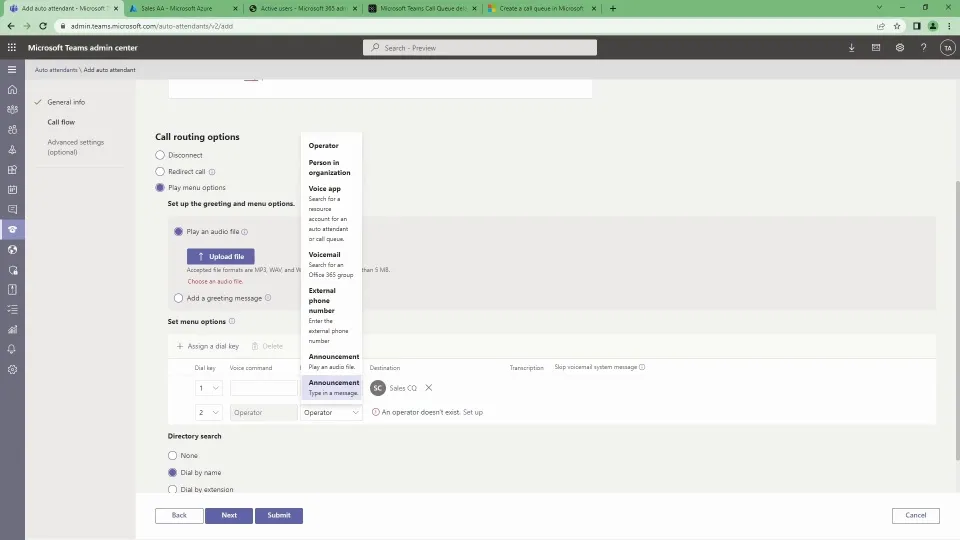
Task: Open the Teams devices bell icon in sidebar
Action: pyautogui.click(x=12, y=149)
